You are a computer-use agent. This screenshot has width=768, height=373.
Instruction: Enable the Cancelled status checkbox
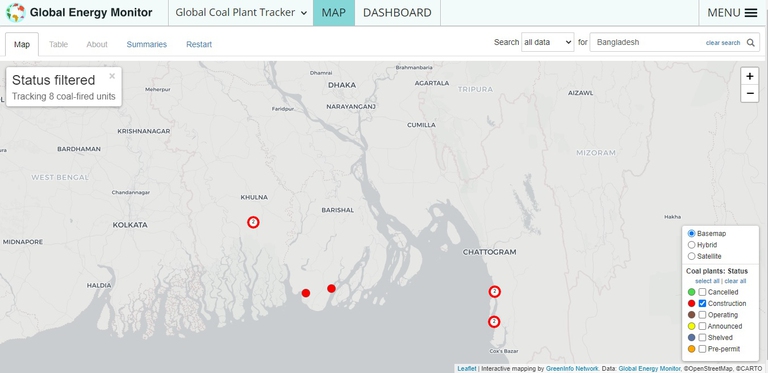702,292
